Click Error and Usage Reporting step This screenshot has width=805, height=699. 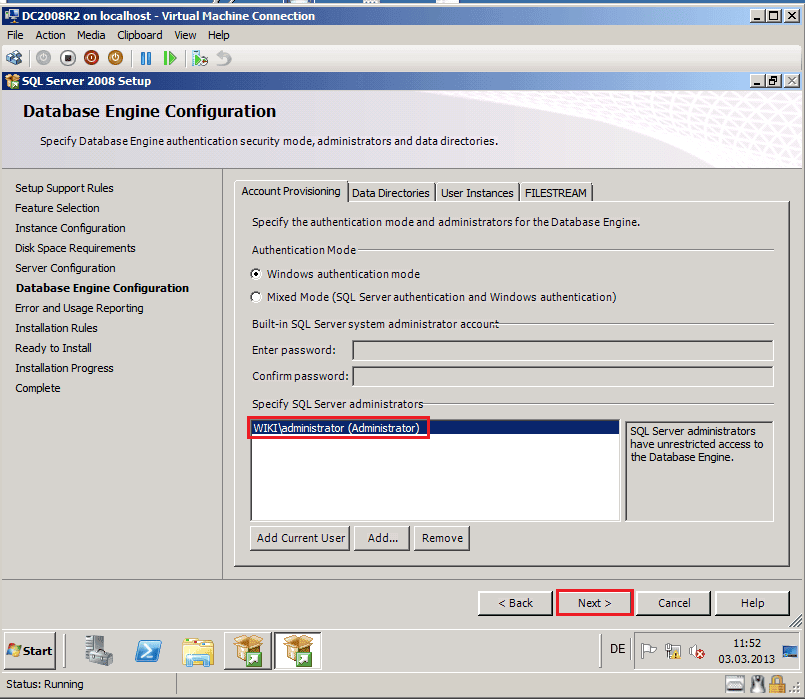click(79, 308)
